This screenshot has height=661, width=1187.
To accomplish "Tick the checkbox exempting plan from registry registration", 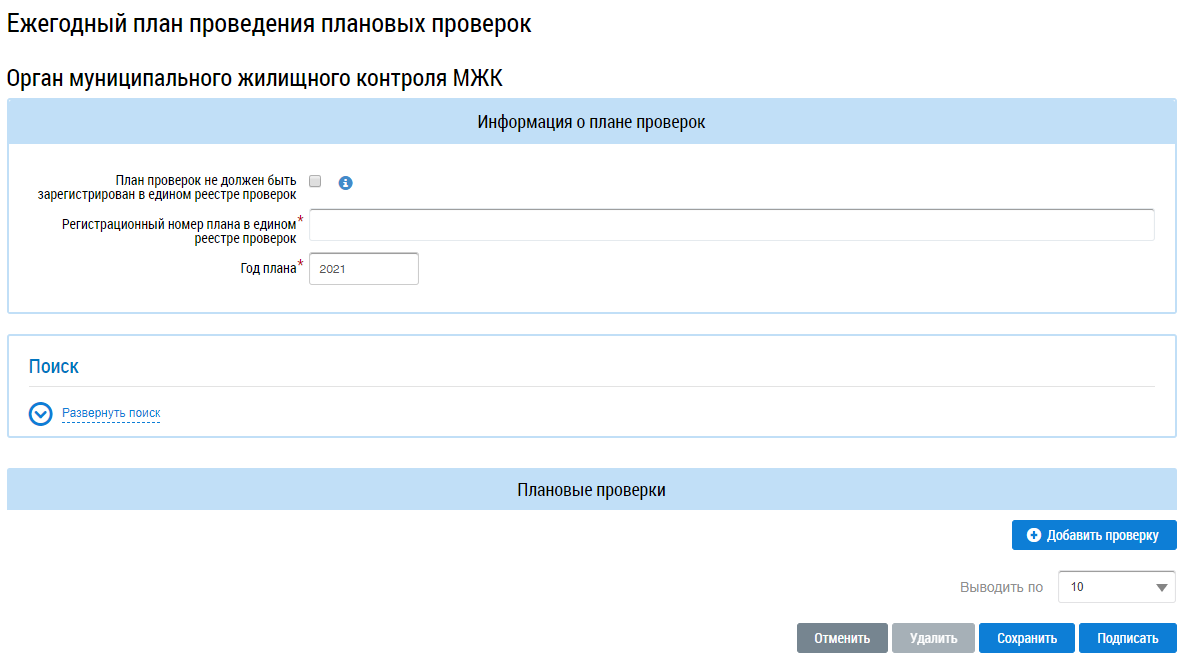I will coord(315,181).
